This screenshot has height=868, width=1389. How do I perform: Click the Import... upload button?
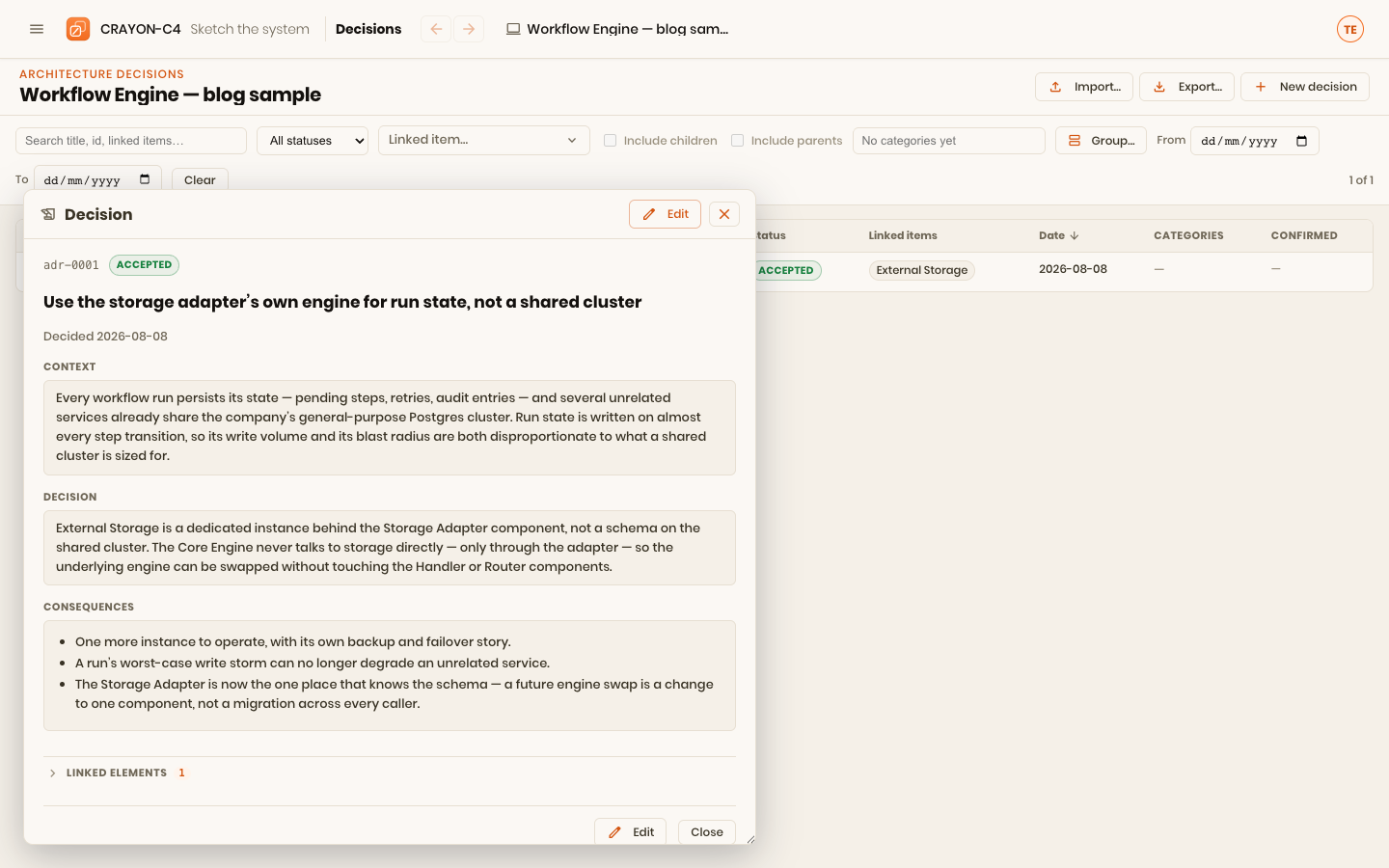[1084, 87]
